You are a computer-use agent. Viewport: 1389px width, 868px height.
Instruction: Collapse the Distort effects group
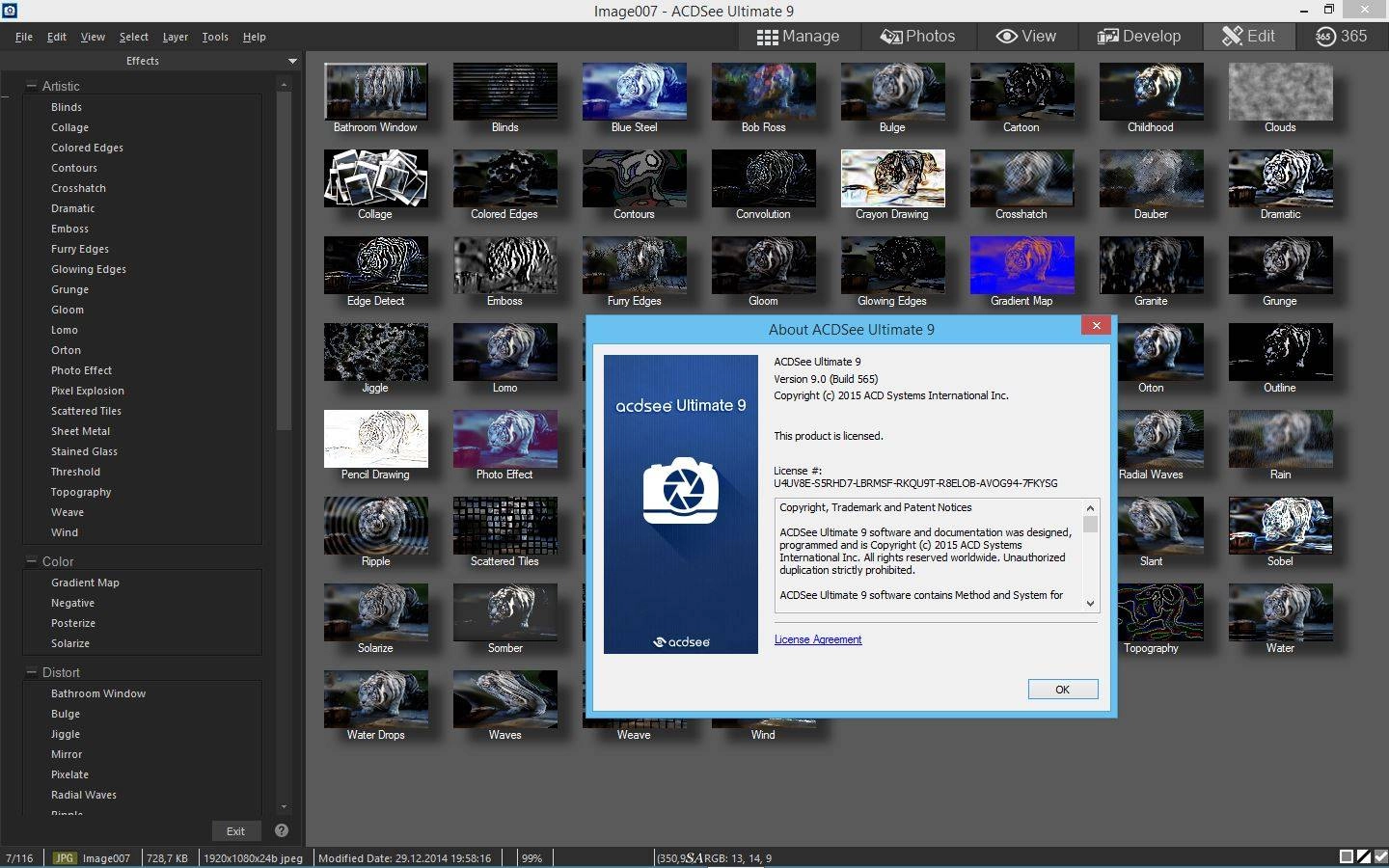tap(31, 672)
